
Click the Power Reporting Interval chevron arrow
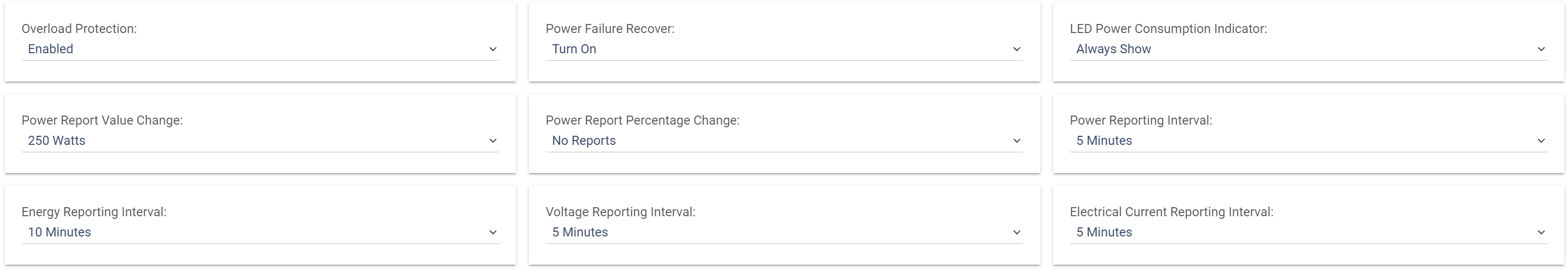pyautogui.click(x=1541, y=141)
